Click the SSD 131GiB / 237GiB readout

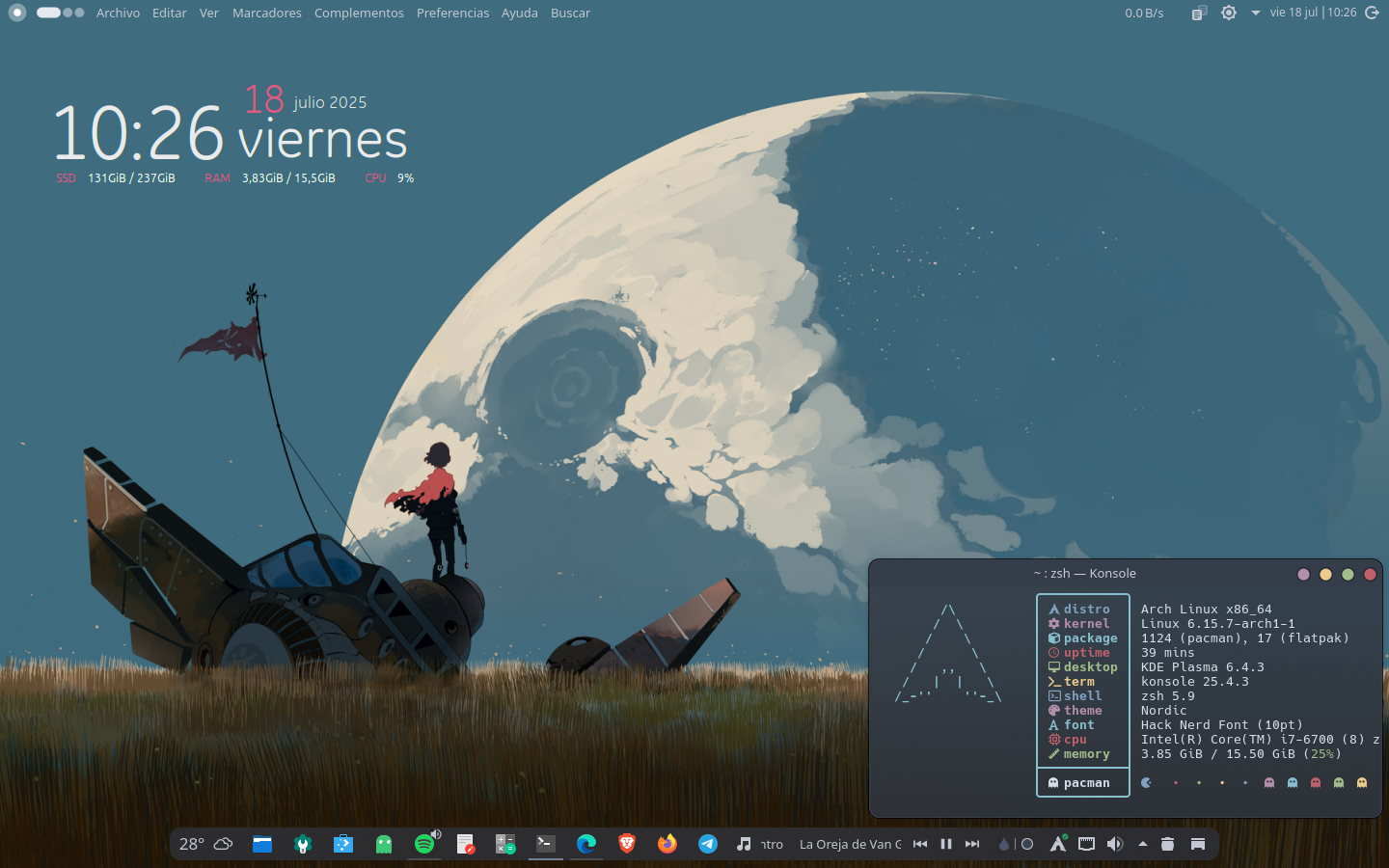click(x=116, y=178)
